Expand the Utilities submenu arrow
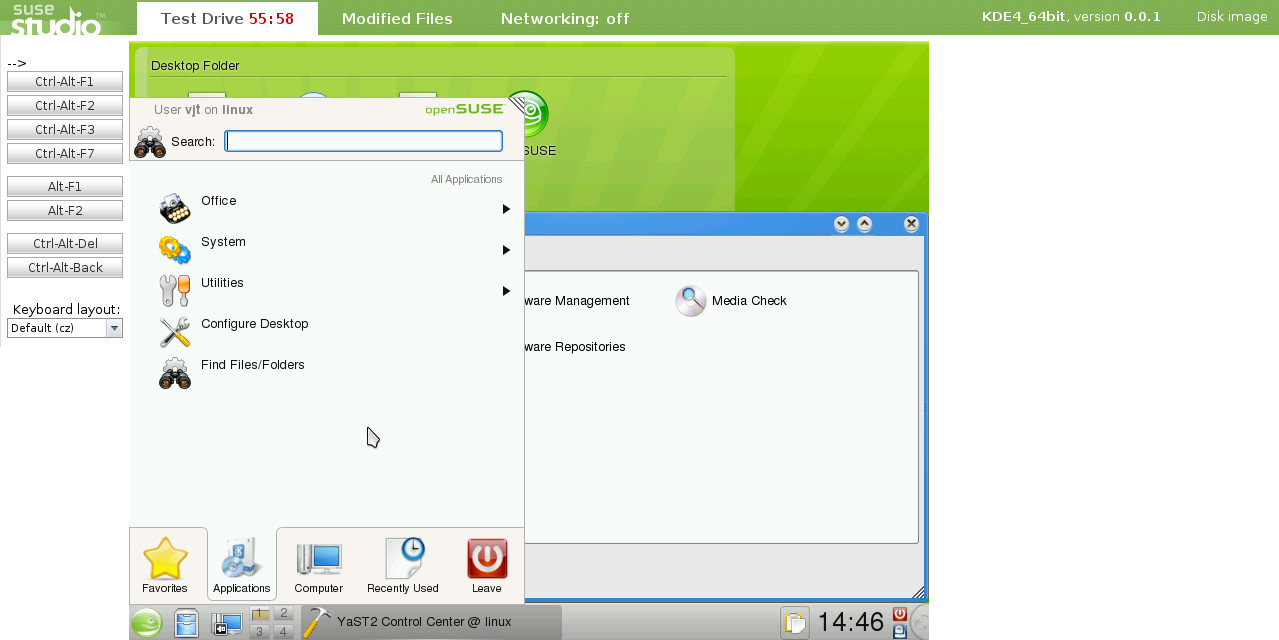 point(506,291)
